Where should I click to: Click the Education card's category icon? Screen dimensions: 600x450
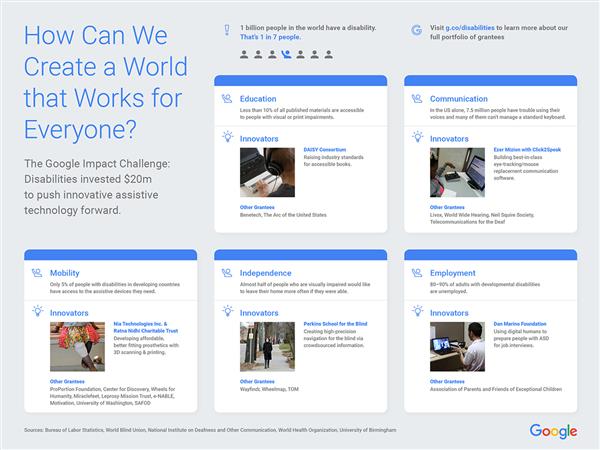(x=227, y=99)
